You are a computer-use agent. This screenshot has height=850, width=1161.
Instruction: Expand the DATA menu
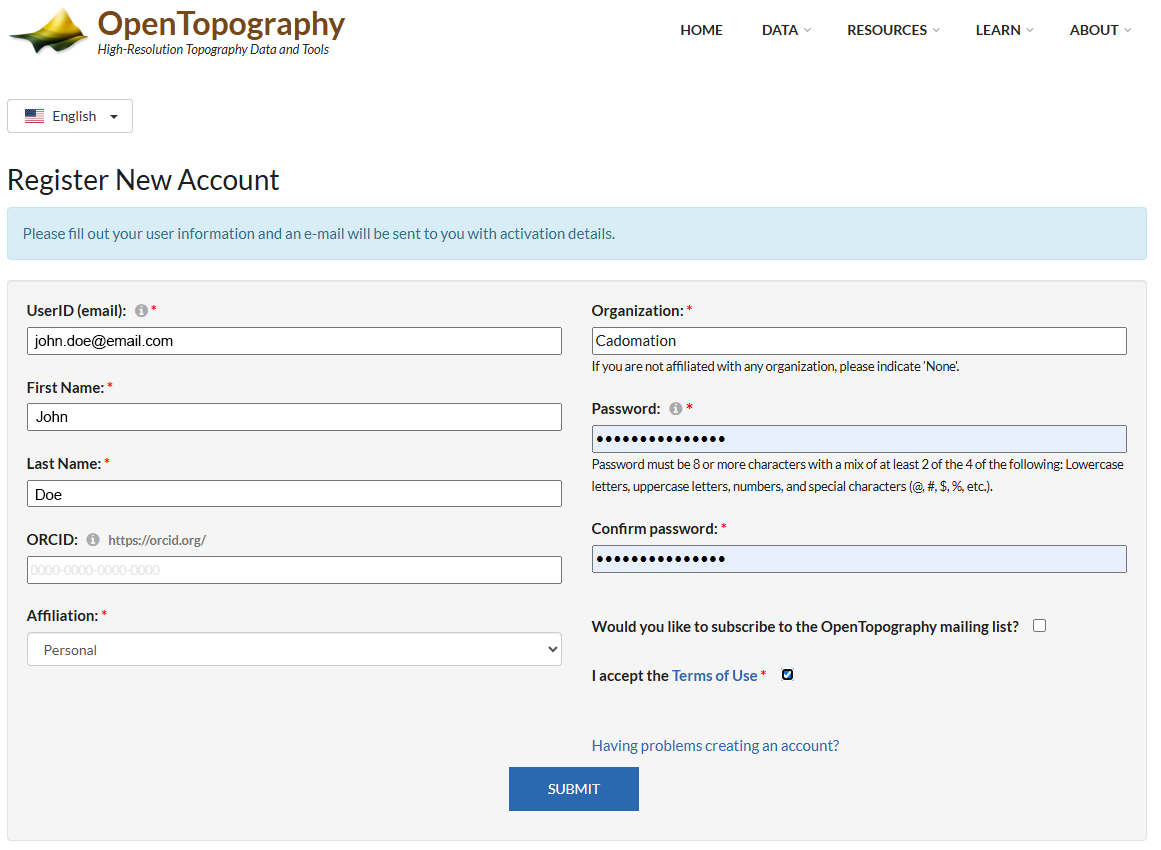click(786, 30)
